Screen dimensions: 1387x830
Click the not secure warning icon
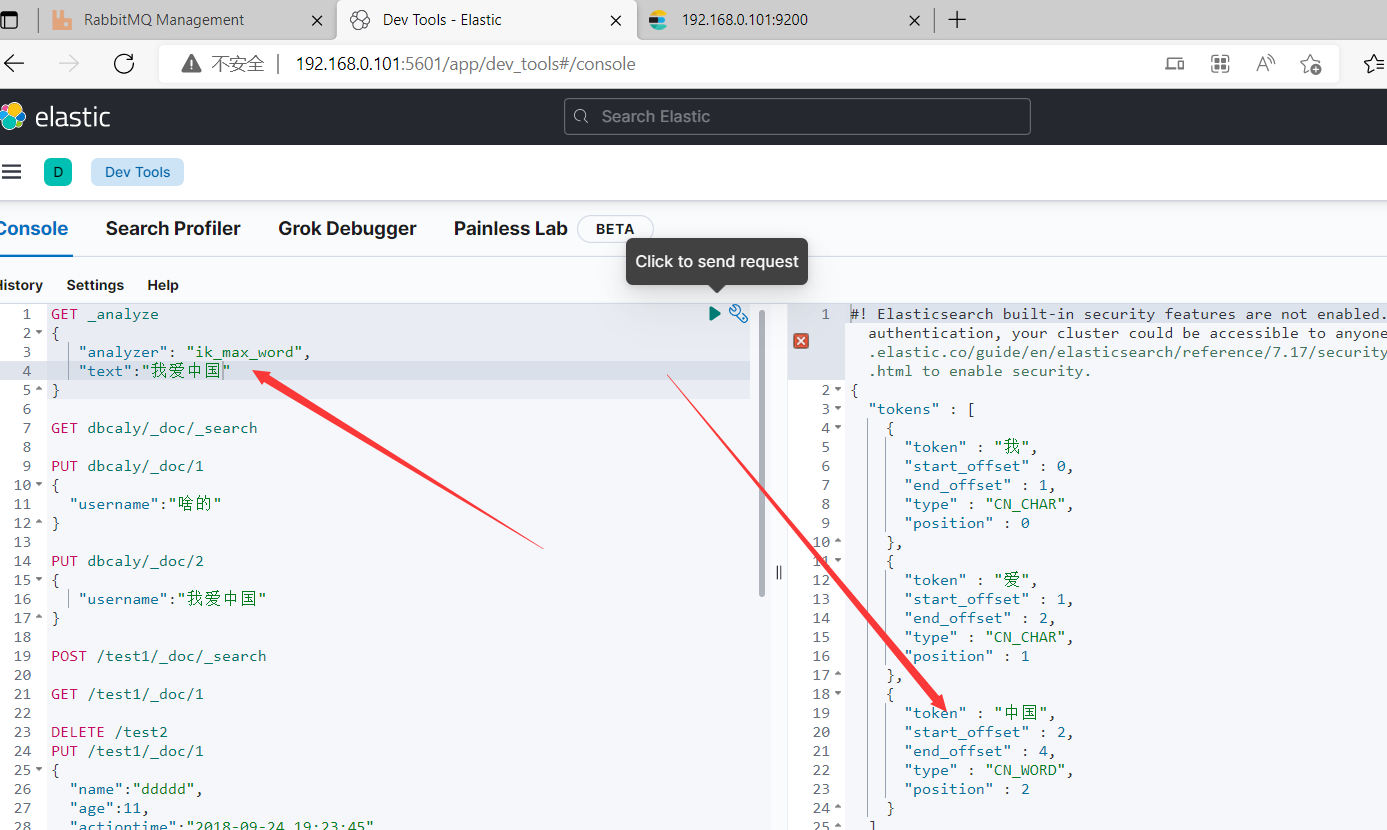point(191,64)
